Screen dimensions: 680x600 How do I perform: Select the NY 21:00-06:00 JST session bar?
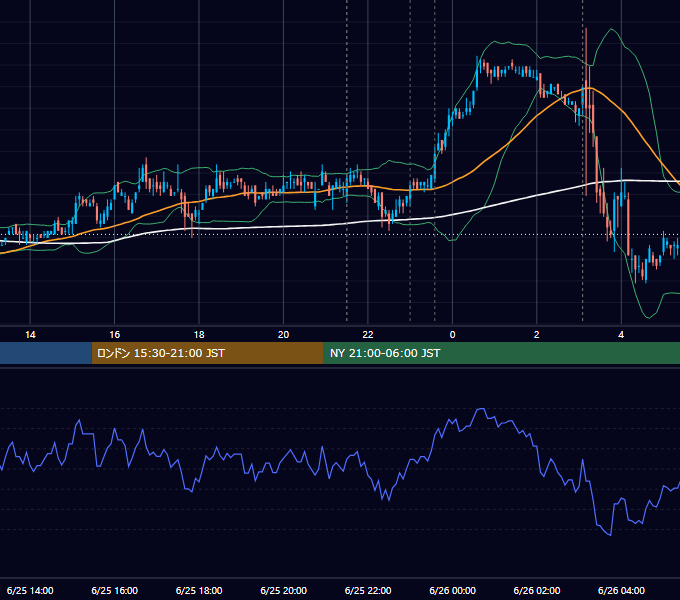502,353
